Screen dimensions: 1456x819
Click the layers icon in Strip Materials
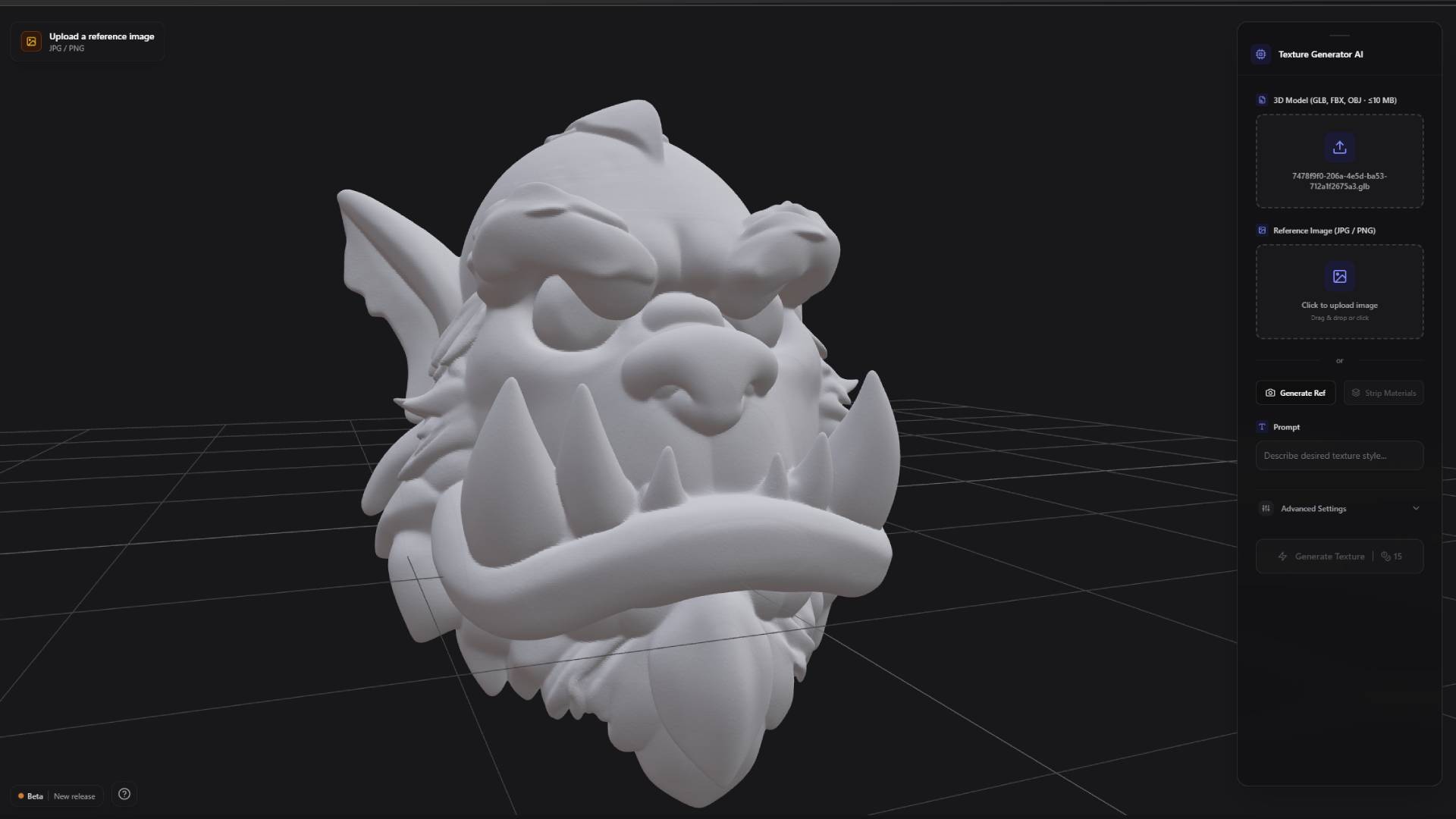(1356, 393)
